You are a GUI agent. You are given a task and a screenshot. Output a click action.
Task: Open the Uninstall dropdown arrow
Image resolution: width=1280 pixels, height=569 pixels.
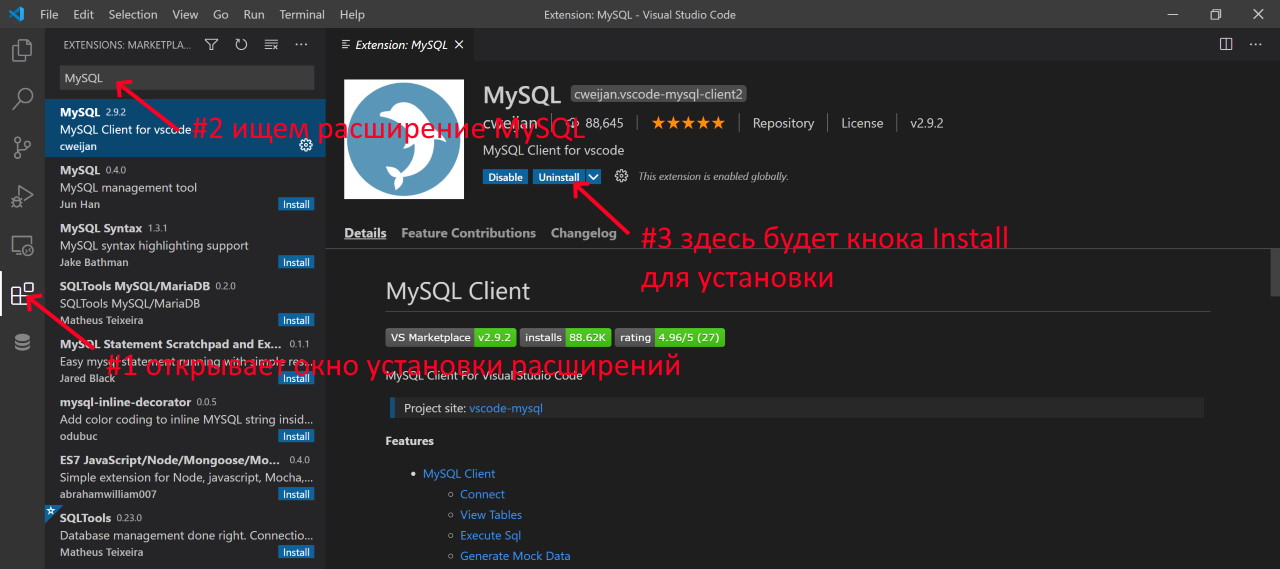pos(594,177)
